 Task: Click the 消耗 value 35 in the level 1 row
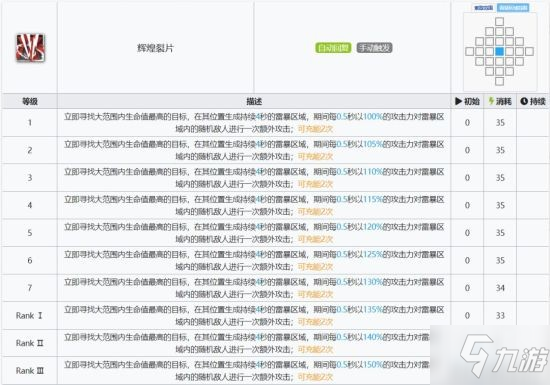(500, 123)
